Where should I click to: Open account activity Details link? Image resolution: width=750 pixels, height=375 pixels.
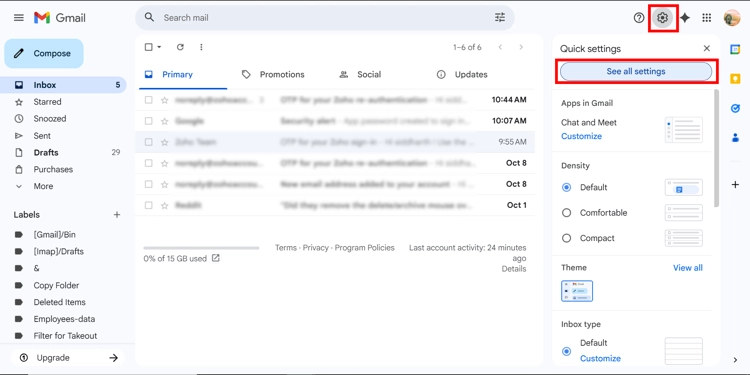coord(514,269)
